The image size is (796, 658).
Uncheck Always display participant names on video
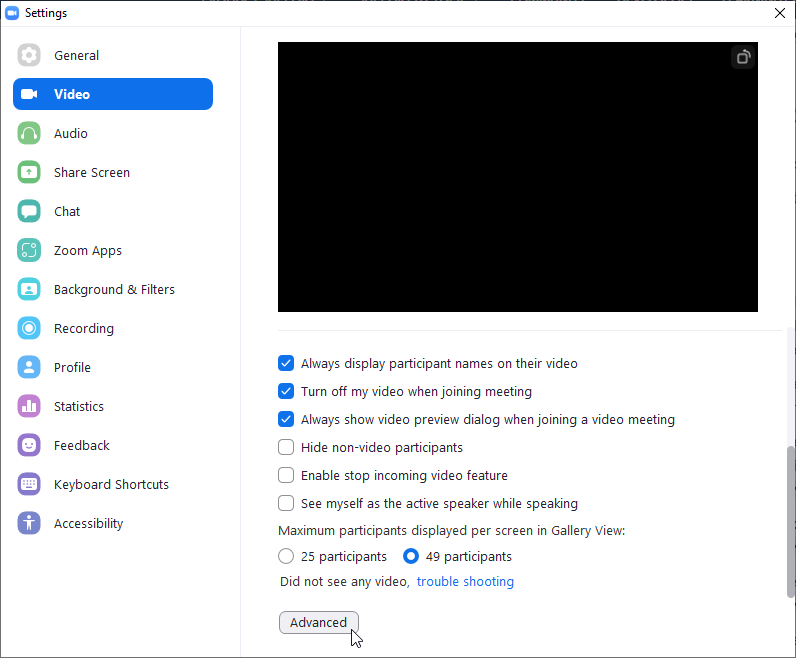[x=286, y=364]
